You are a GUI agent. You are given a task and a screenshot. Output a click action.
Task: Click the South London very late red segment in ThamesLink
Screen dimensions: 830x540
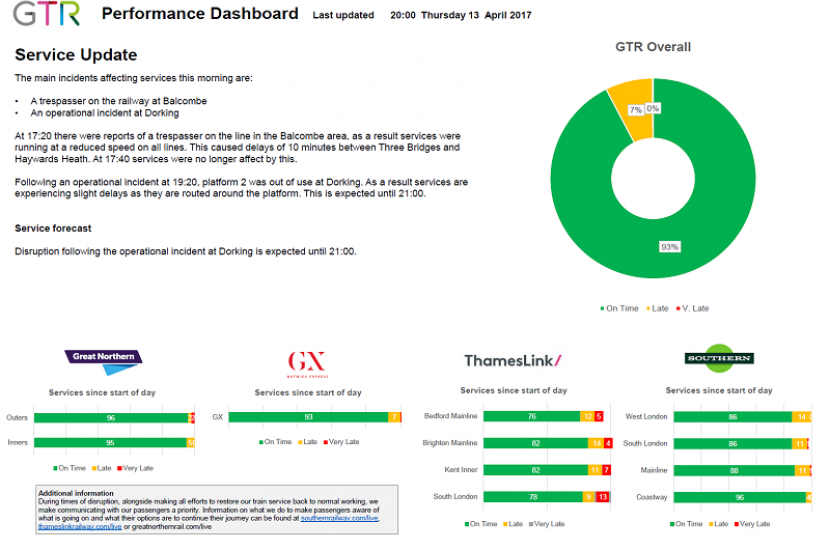602,496
